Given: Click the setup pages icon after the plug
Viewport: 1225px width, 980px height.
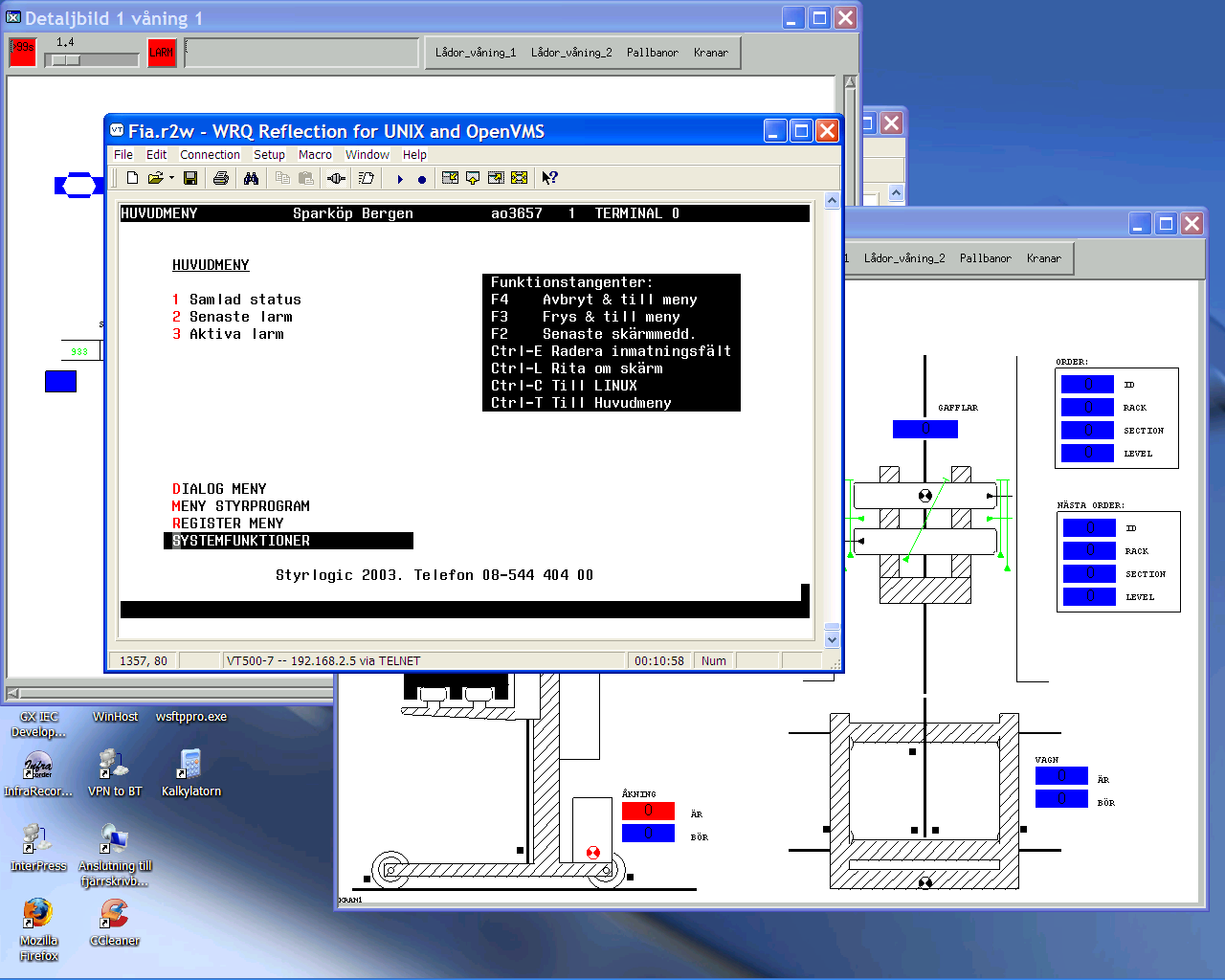Looking at the screenshot, I should pyautogui.click(x=366, y=178).
